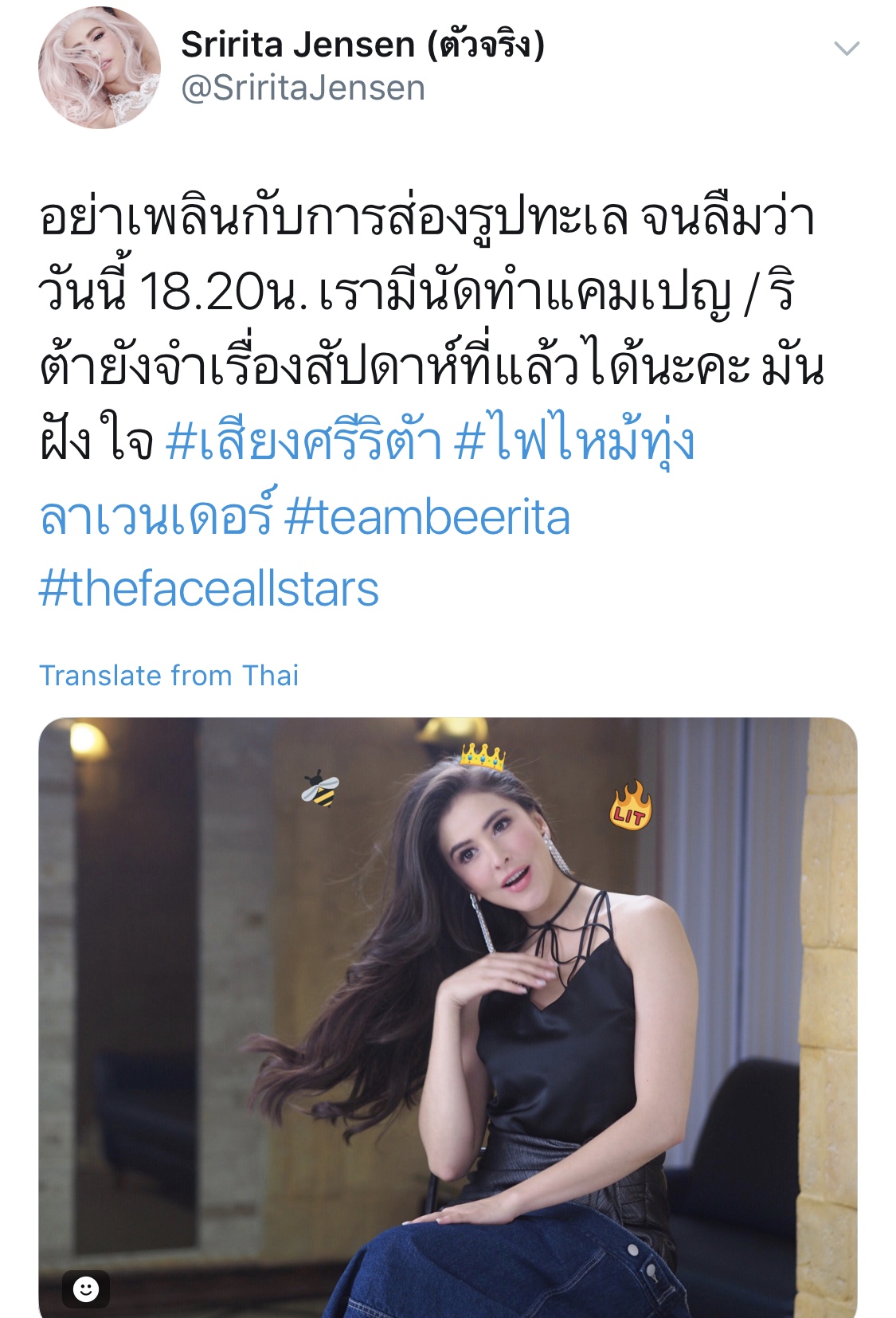Tap the gold crown sticker above hair
This screenshot has width=896, height=1318.
483,755
